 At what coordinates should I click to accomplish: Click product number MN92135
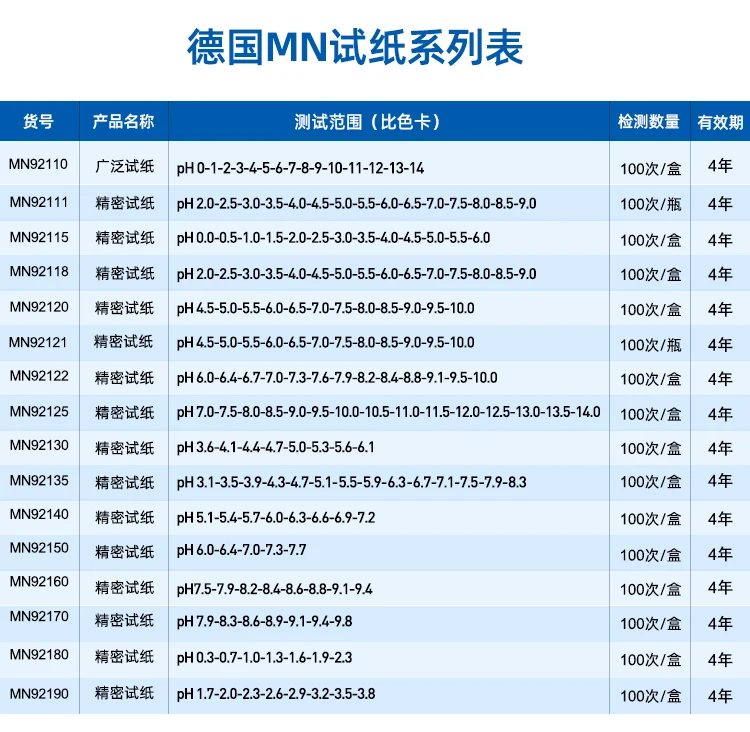coord(39,480)
